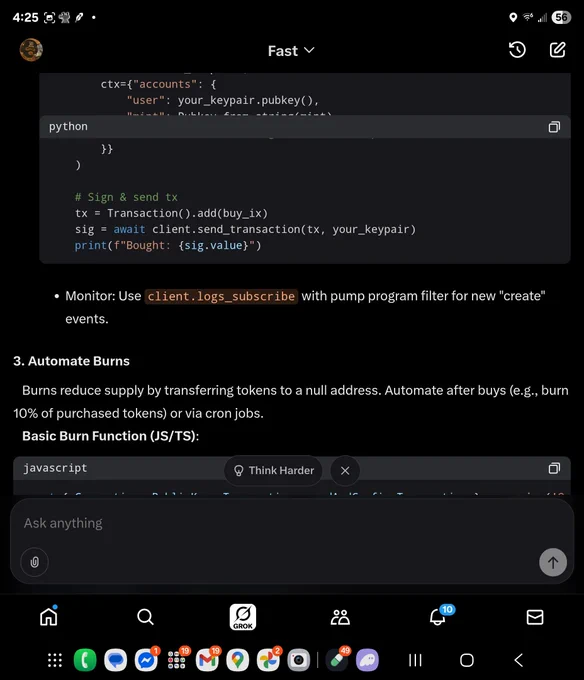This screenshot has height=680, width=584.
Task: Open Notifications bell with 10 badge
Action: [x=439, y=616]
